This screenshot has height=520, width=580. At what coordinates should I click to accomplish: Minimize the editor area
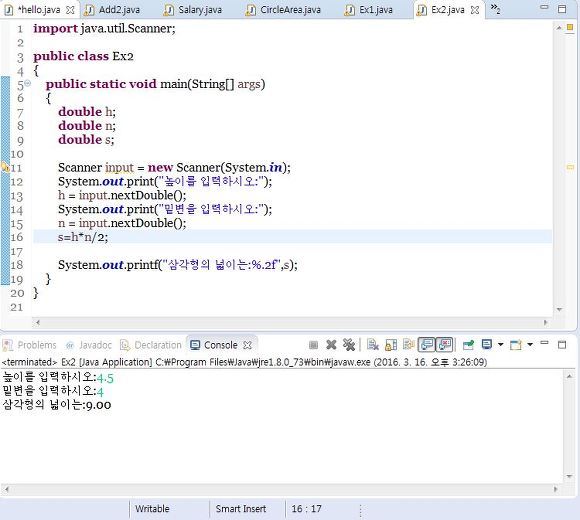pos(544,7)
